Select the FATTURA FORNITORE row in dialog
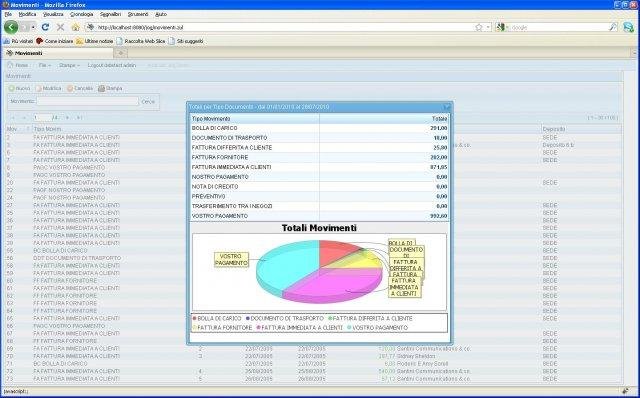640x398 pixels. coord(320,158)
